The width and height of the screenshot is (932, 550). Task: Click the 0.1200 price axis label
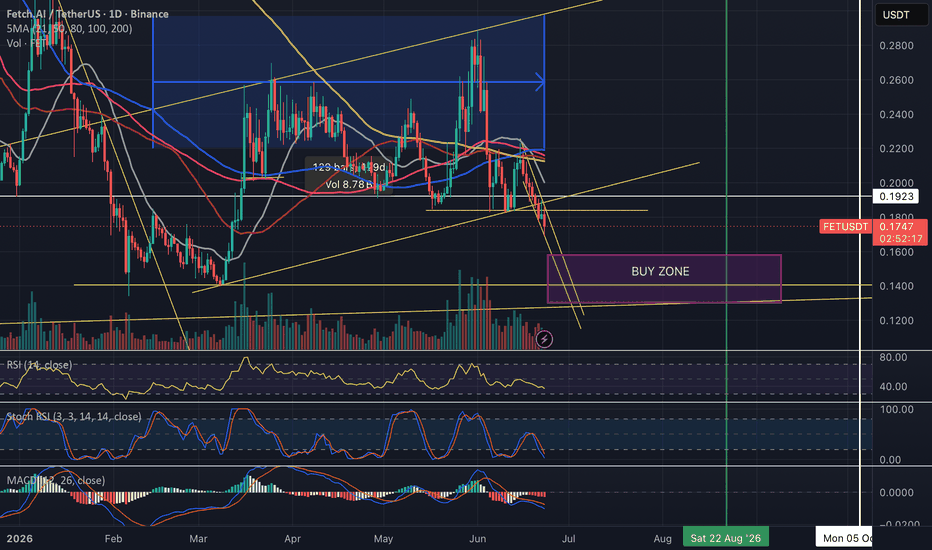click(x=896, y=320)
